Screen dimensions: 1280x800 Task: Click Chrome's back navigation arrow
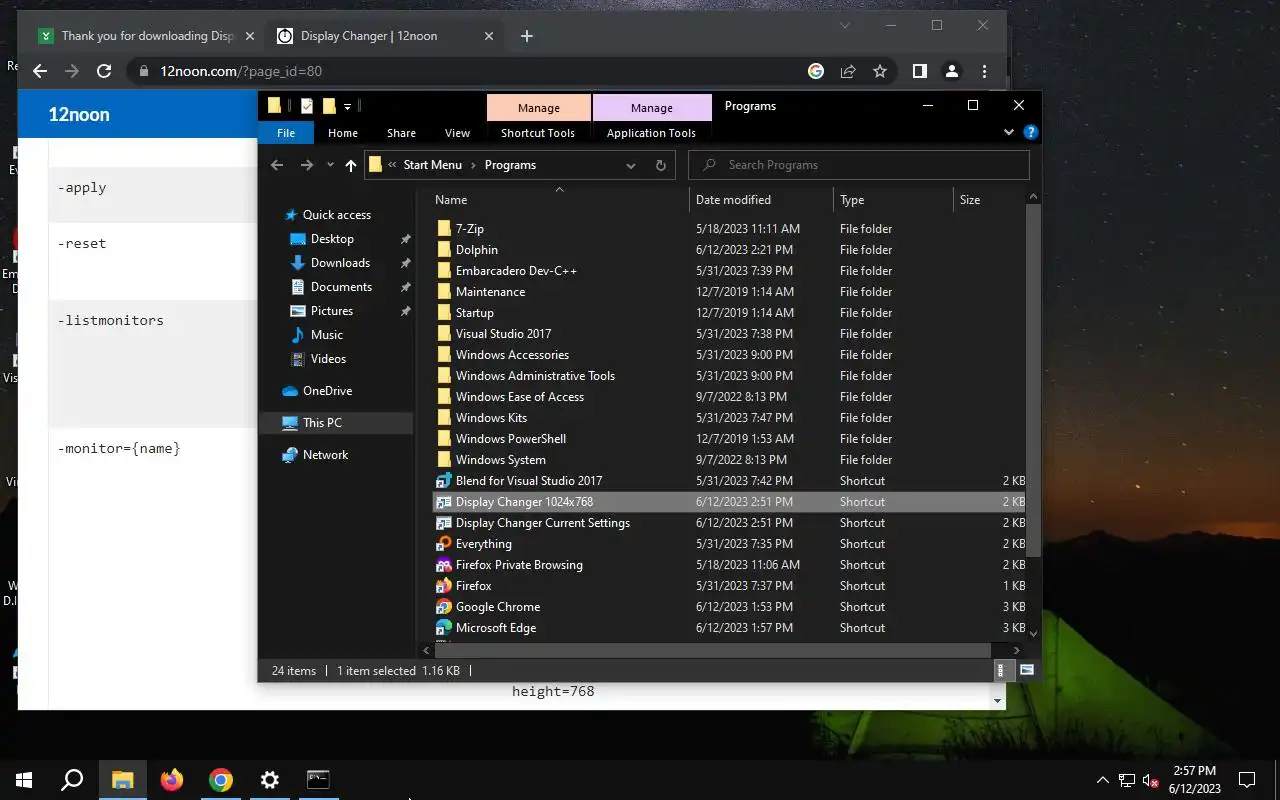tap(40, 71)
